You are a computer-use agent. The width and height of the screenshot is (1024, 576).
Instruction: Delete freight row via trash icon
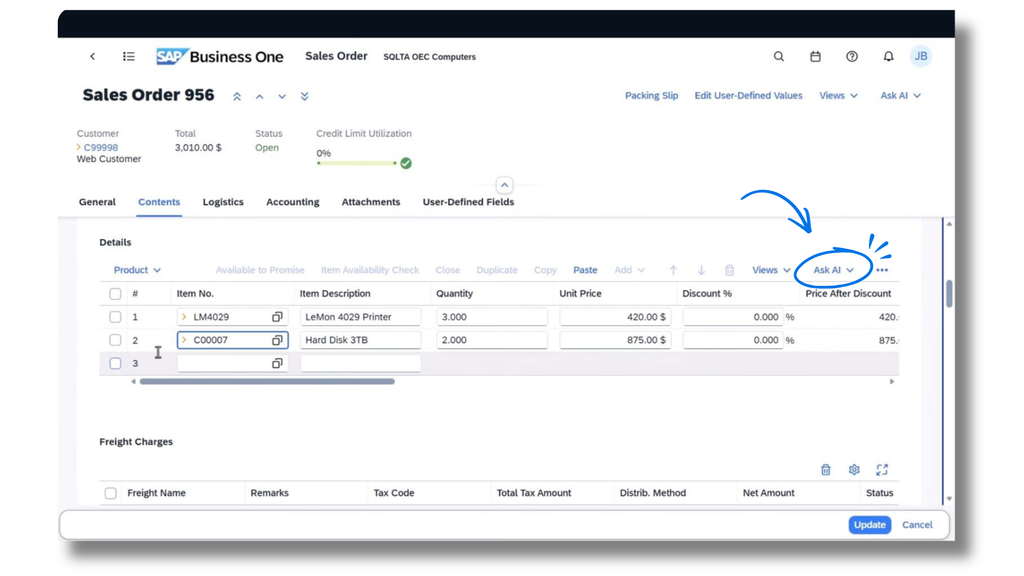pos(825,470)
